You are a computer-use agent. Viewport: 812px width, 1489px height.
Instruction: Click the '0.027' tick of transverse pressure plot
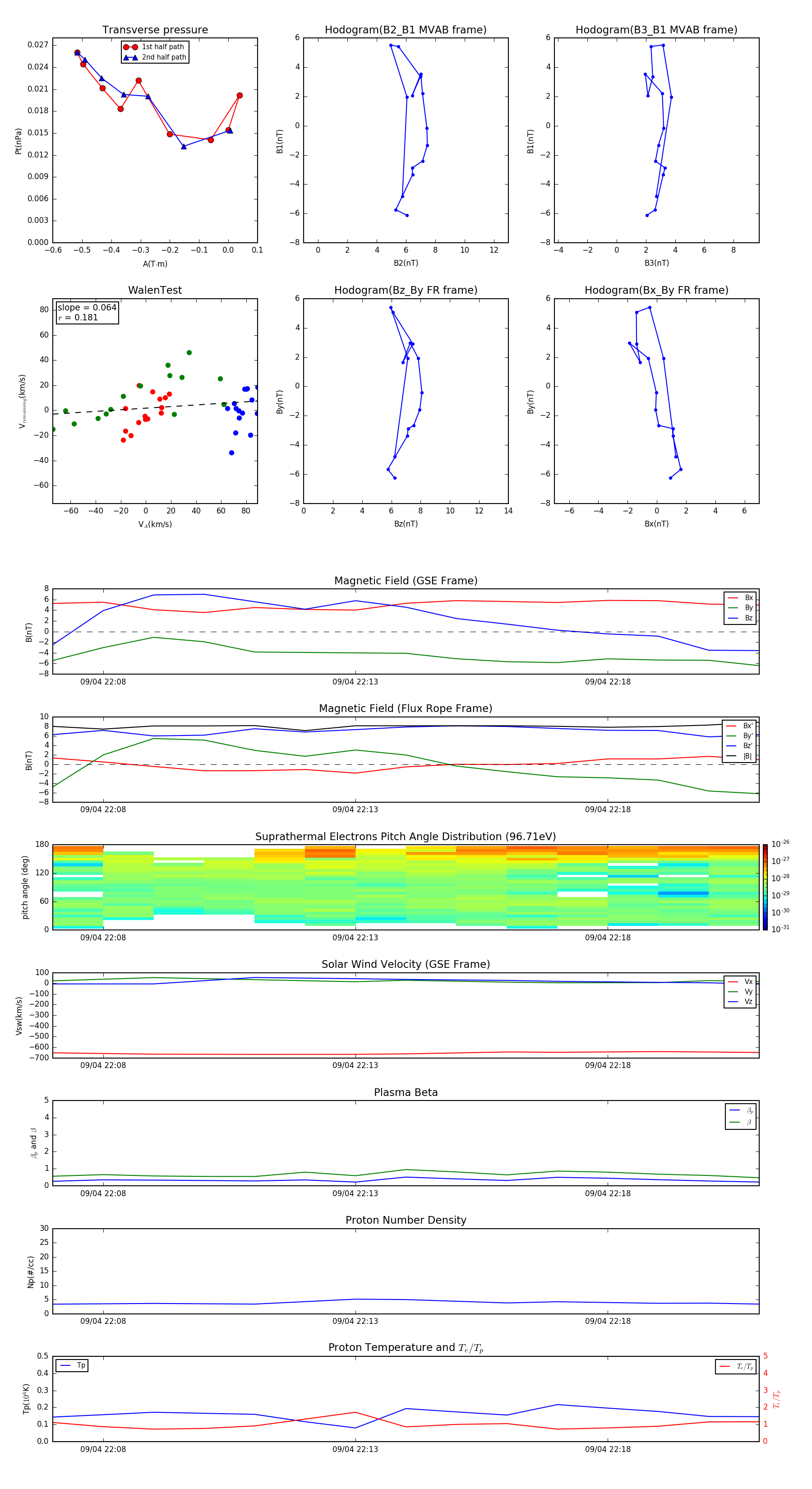(38, 45)
